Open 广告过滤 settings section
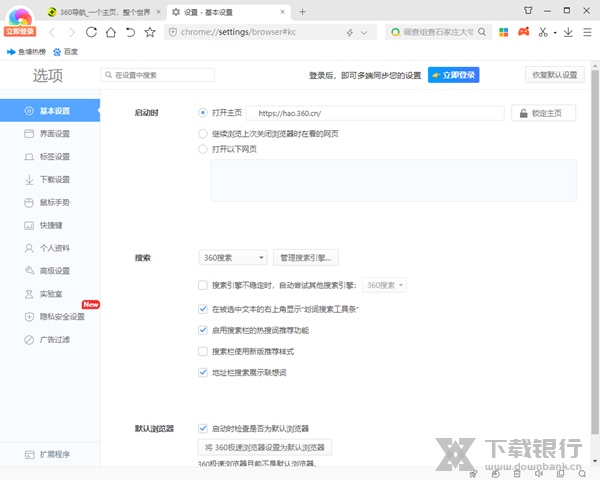The height and width of the screenshot is (480, 600). pyautogui.click(x=54, y=340)
